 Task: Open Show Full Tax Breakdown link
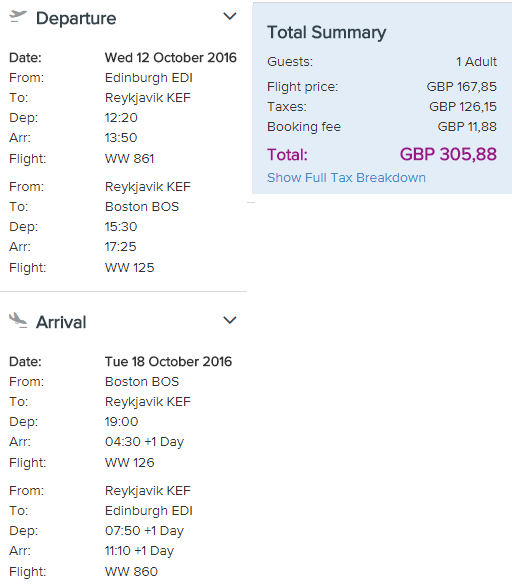click(x=346, y=178)
